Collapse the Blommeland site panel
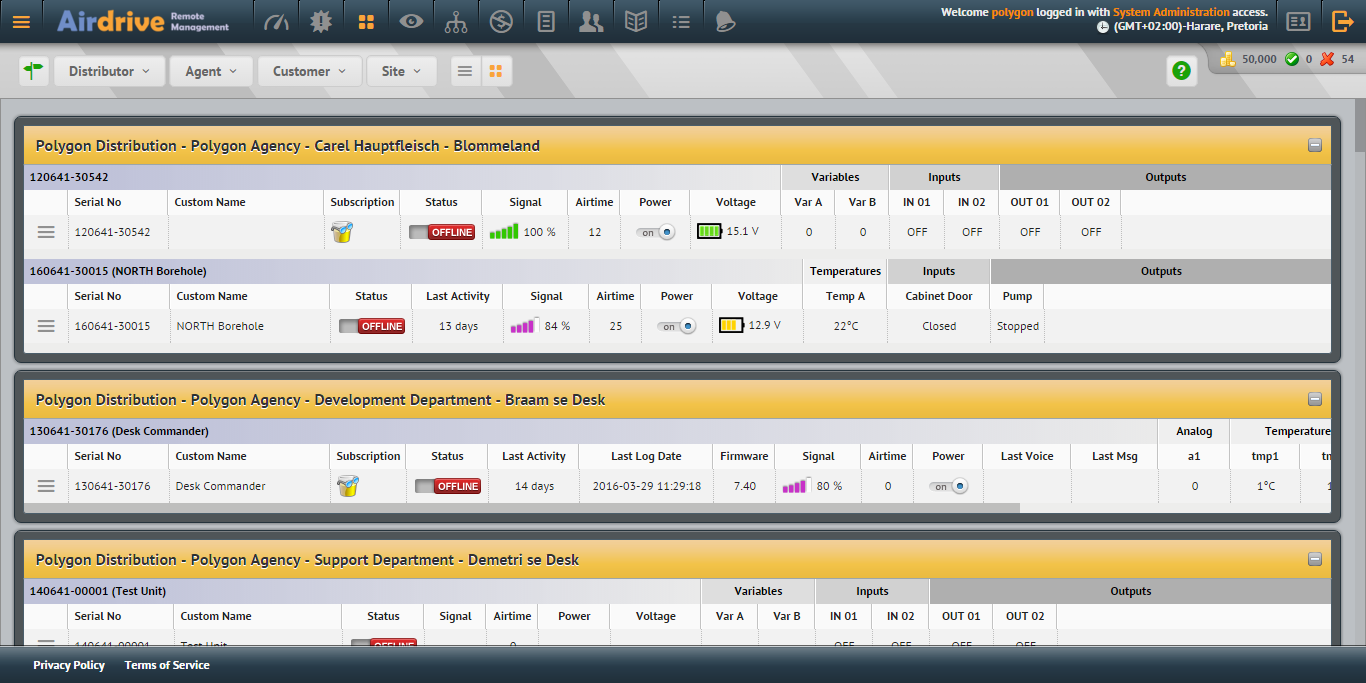This screenshot has width=1366, height=683. point(1315,145)
